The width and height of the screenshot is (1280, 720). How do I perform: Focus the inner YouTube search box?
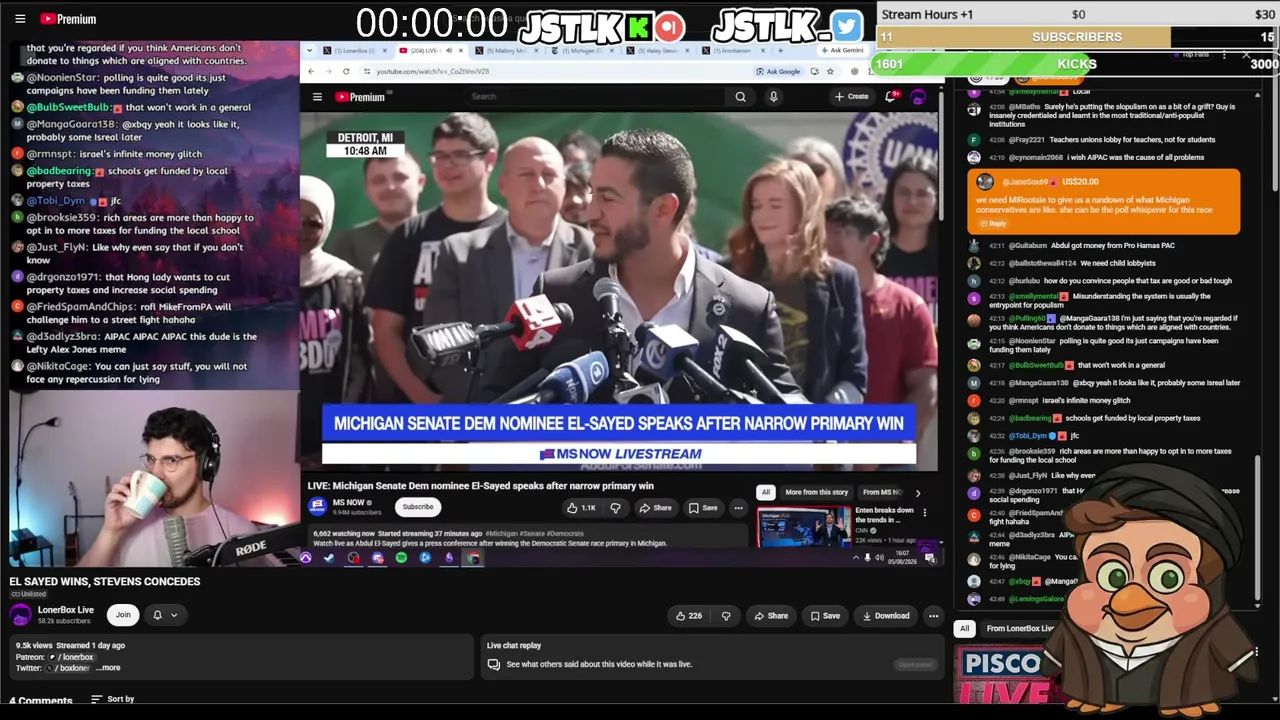click(595, 97)
